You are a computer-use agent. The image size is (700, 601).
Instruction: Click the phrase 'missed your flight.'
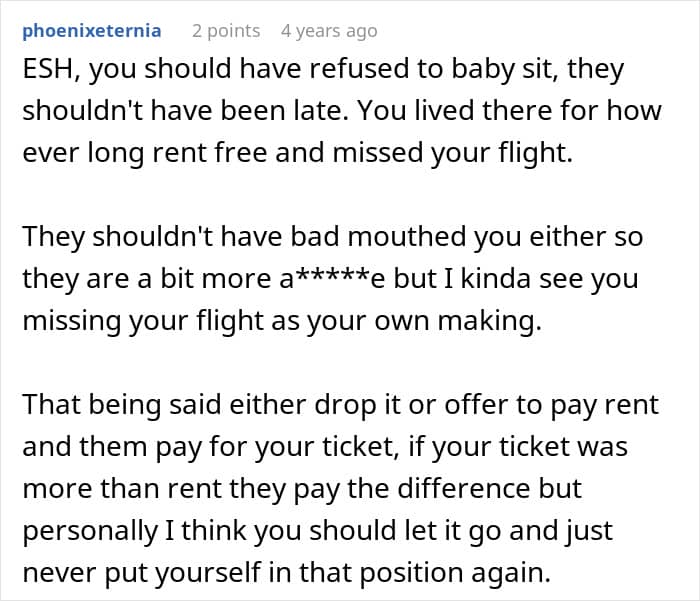pyautogui.click(x=453, y=153)
